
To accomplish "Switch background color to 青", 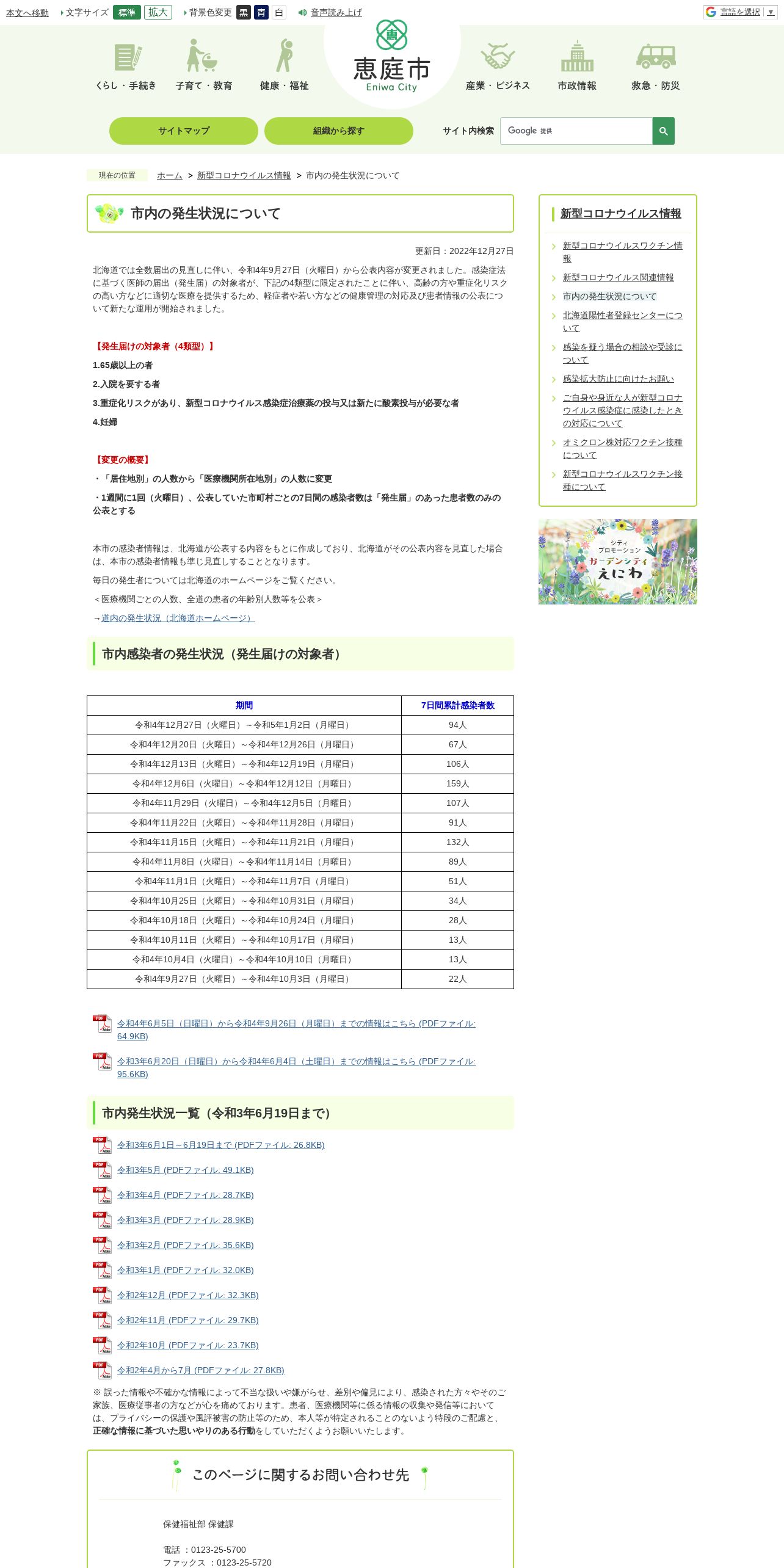I will 261,12.
